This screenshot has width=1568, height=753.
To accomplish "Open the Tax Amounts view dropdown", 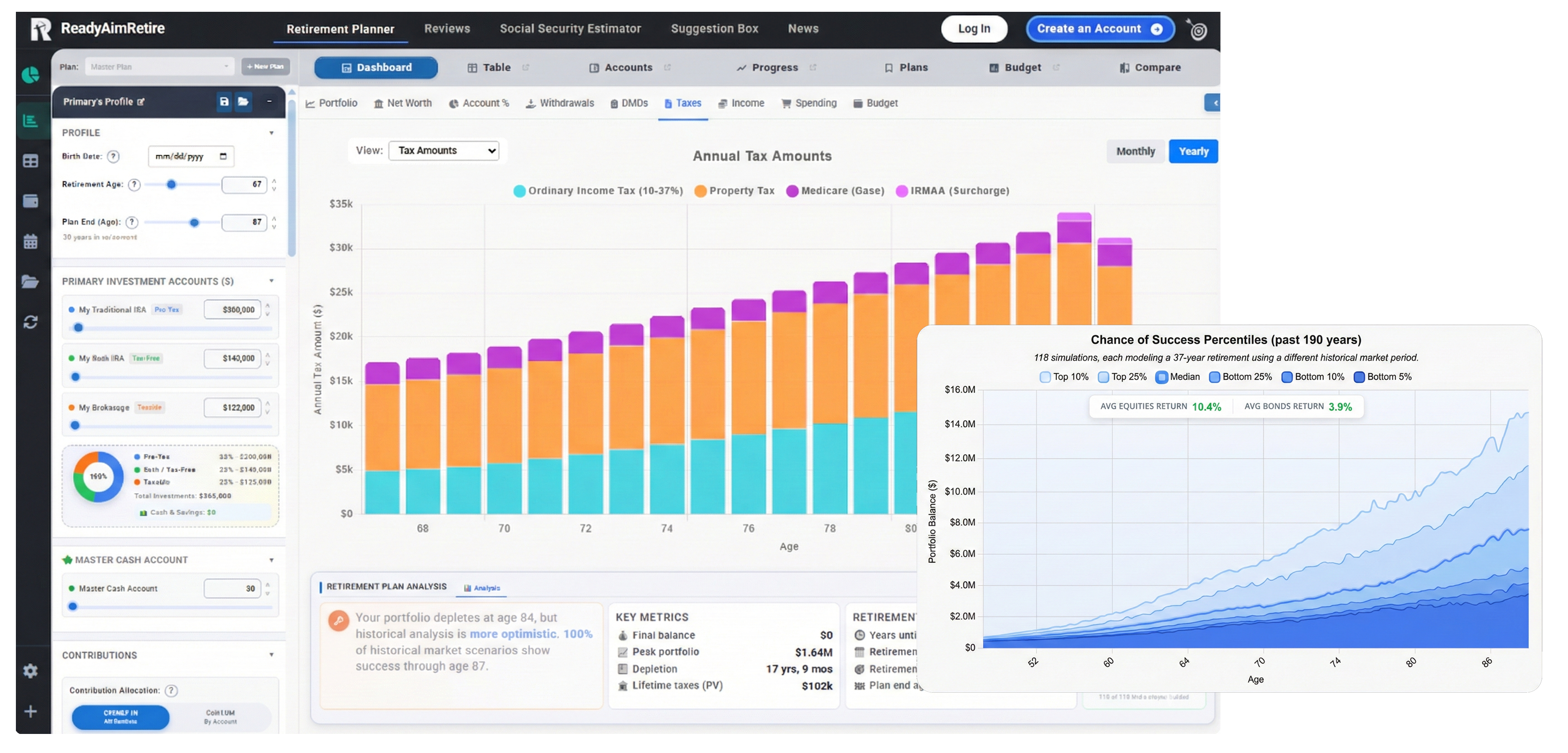I will (444, 151).
